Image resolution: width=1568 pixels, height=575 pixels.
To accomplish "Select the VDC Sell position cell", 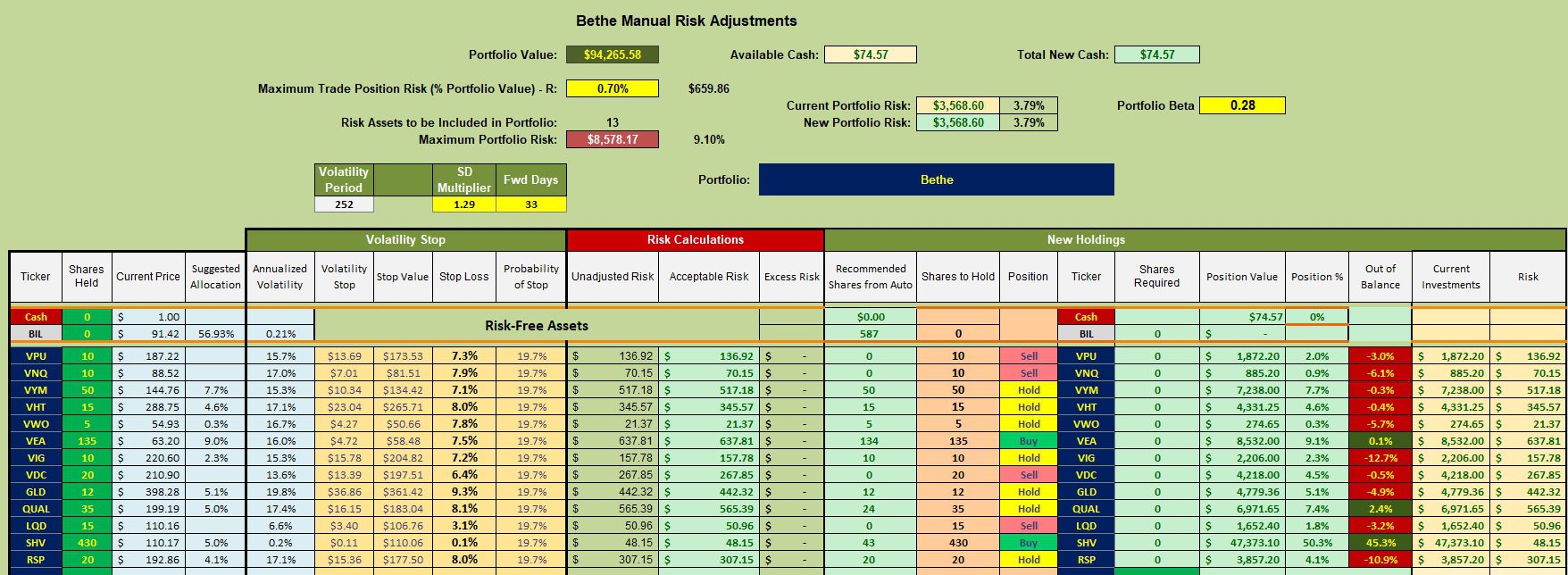I will coord(1028,474).
